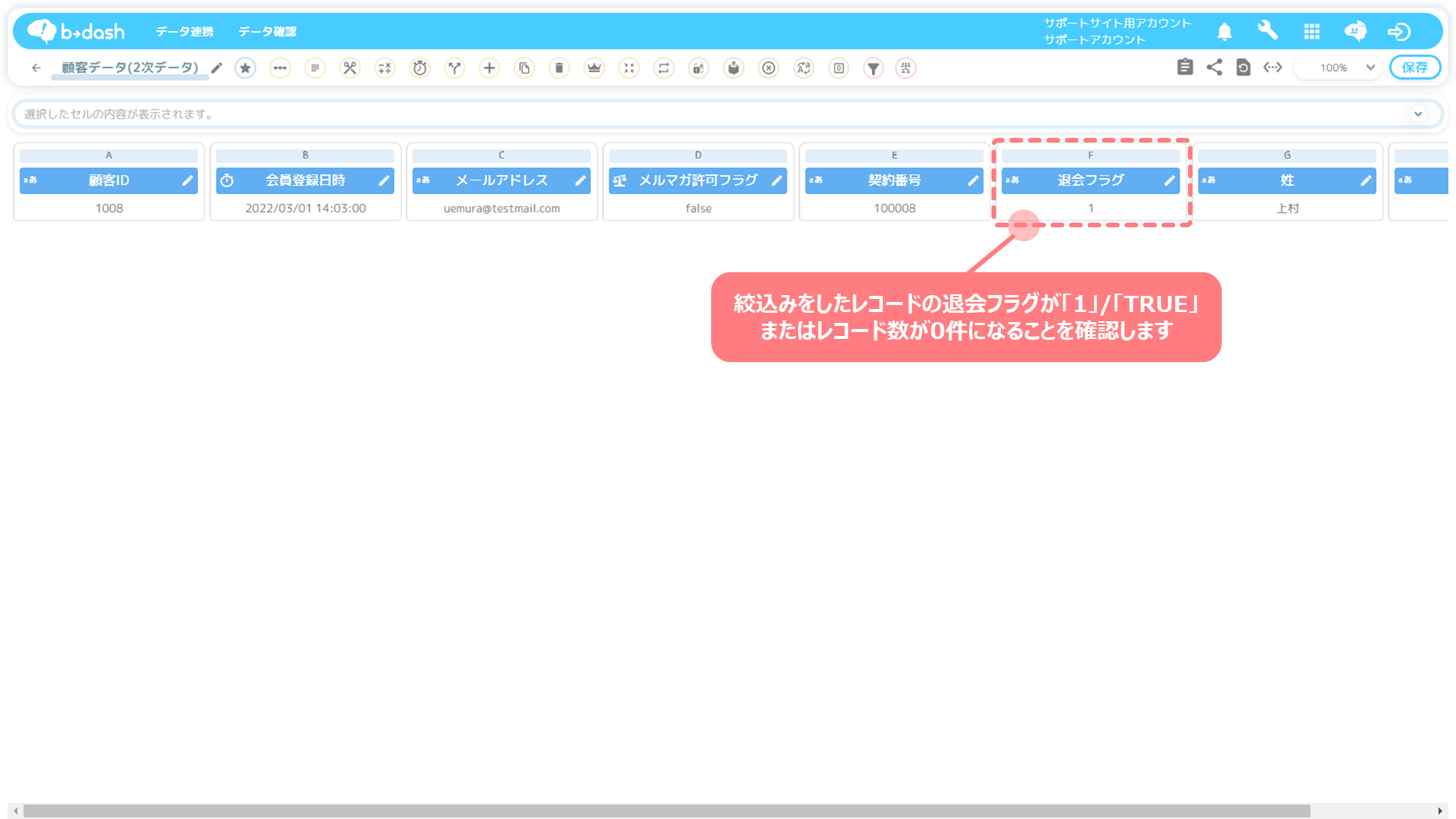Click the logout arrow icon
The height and width of the screenshot is (819, 1456).
[1399, 32]
